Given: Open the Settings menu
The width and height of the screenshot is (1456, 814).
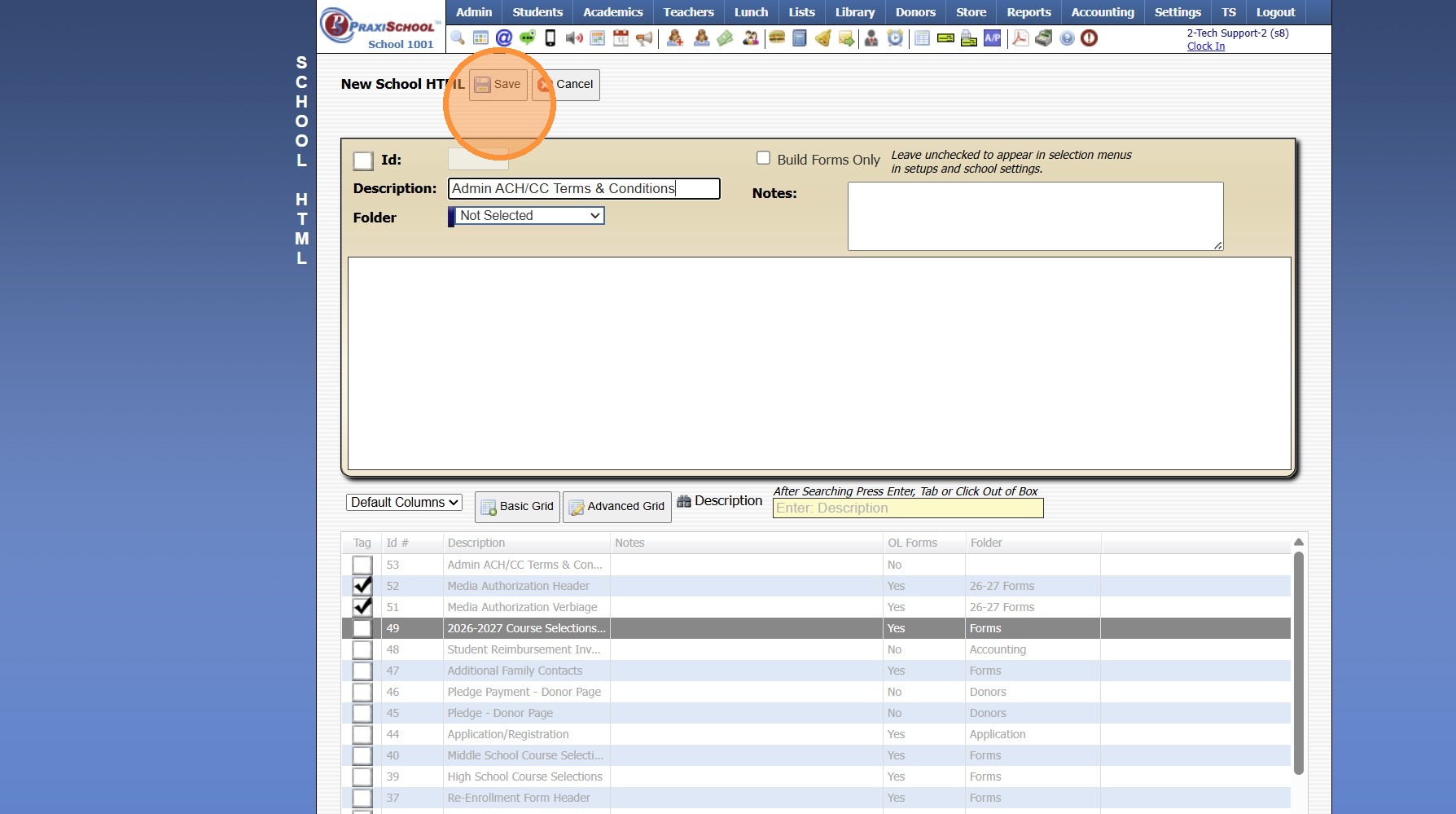Looking at the screenshot, I should click(1178, 12).
